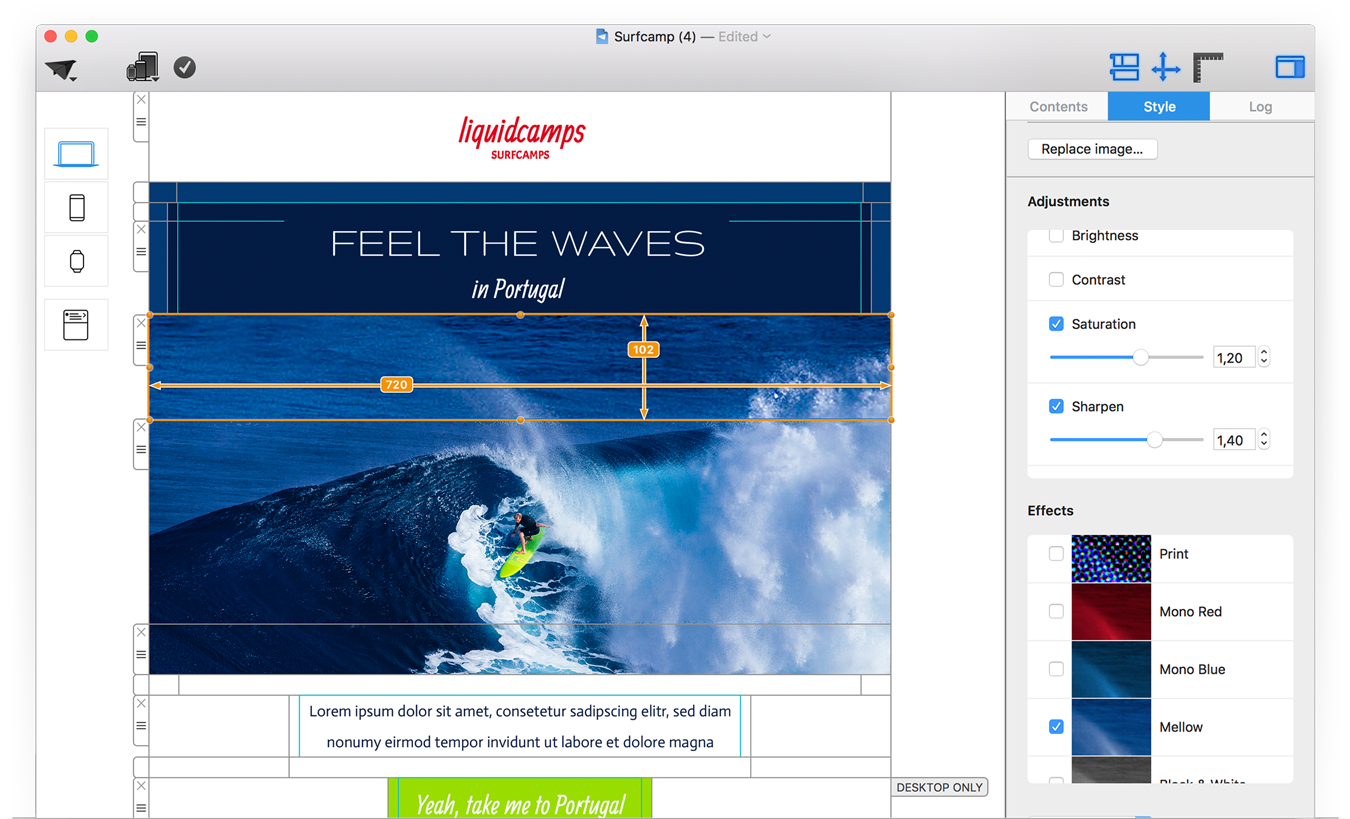Viewport: 1350px width, 819px height.
Task: Delete the FEEL THE WAVES row
Action: pos(141,230)
